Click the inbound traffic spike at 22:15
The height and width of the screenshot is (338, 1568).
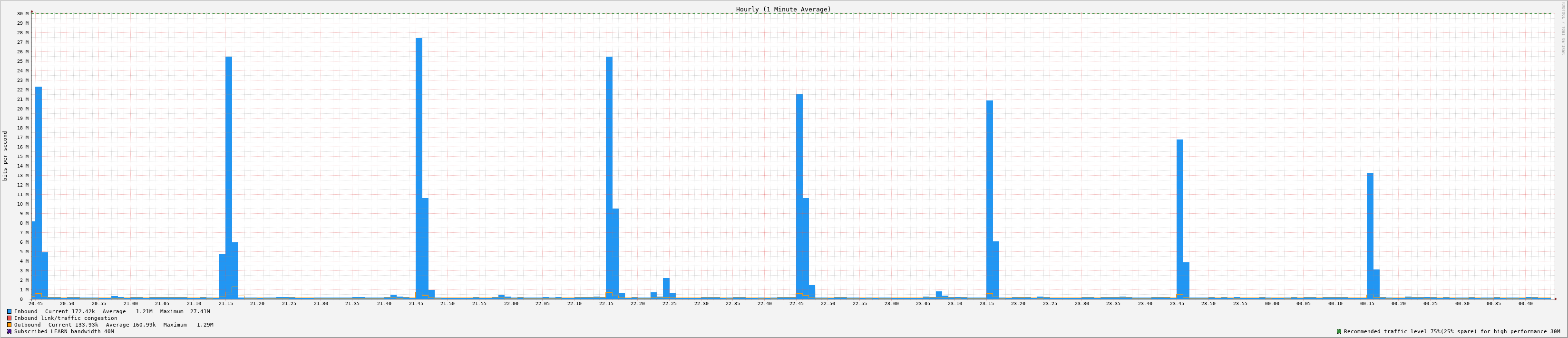609,177
